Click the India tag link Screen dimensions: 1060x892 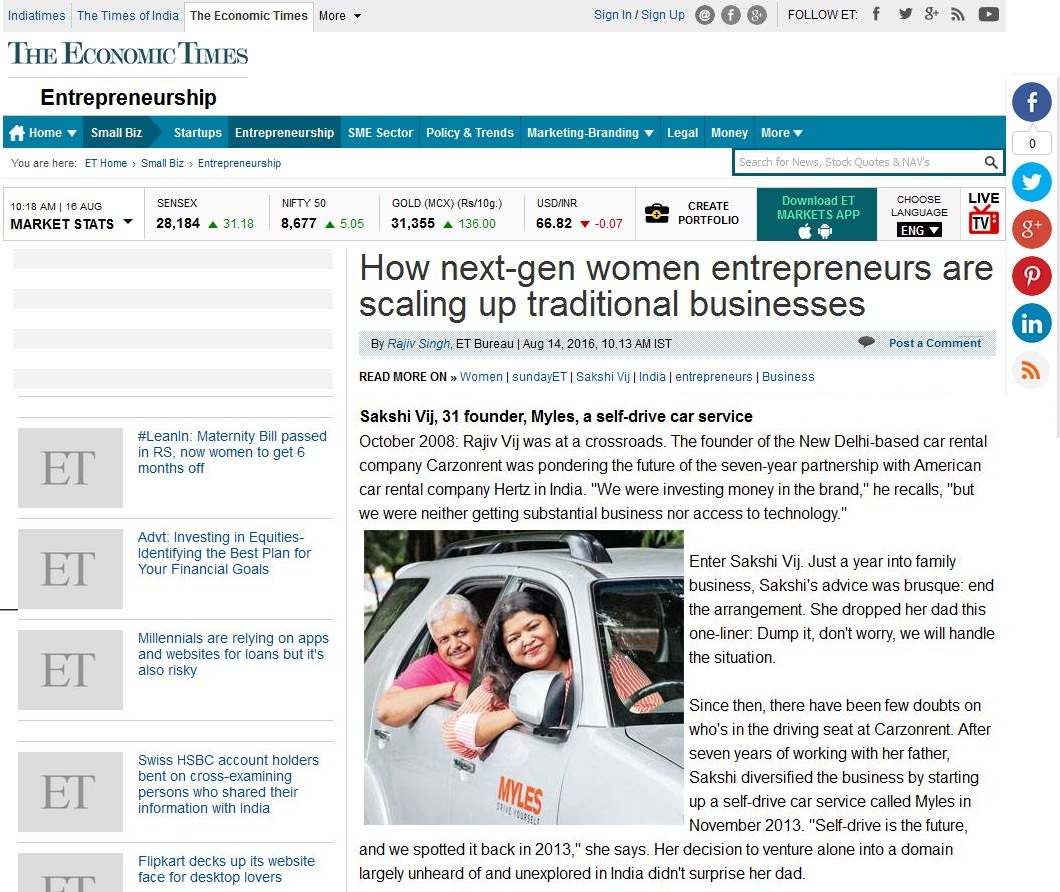[652, 377]
